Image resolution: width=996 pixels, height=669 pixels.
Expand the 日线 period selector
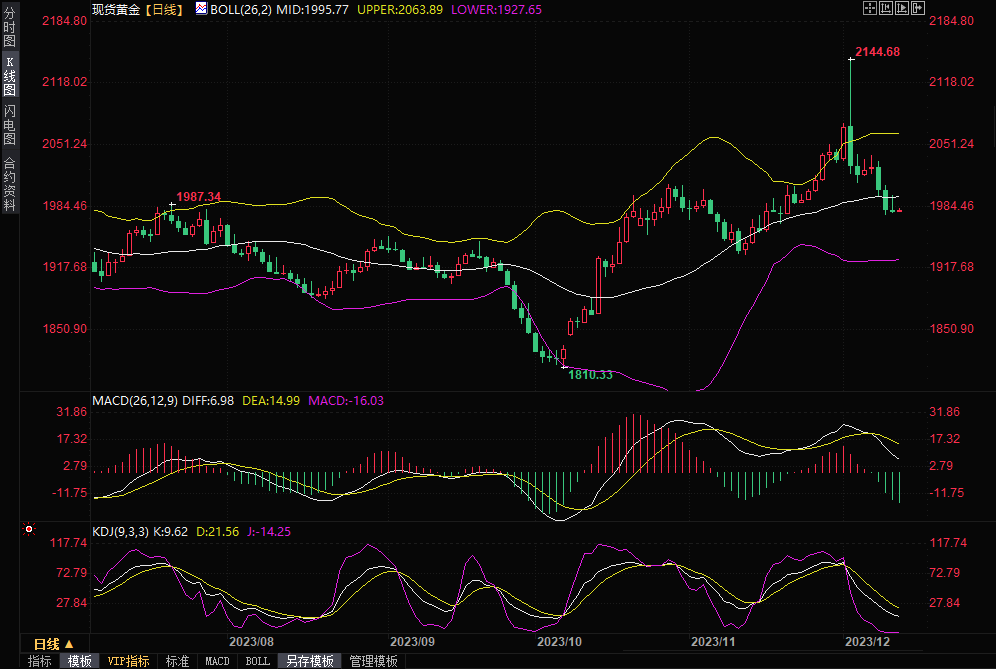[x=47, y=643]
